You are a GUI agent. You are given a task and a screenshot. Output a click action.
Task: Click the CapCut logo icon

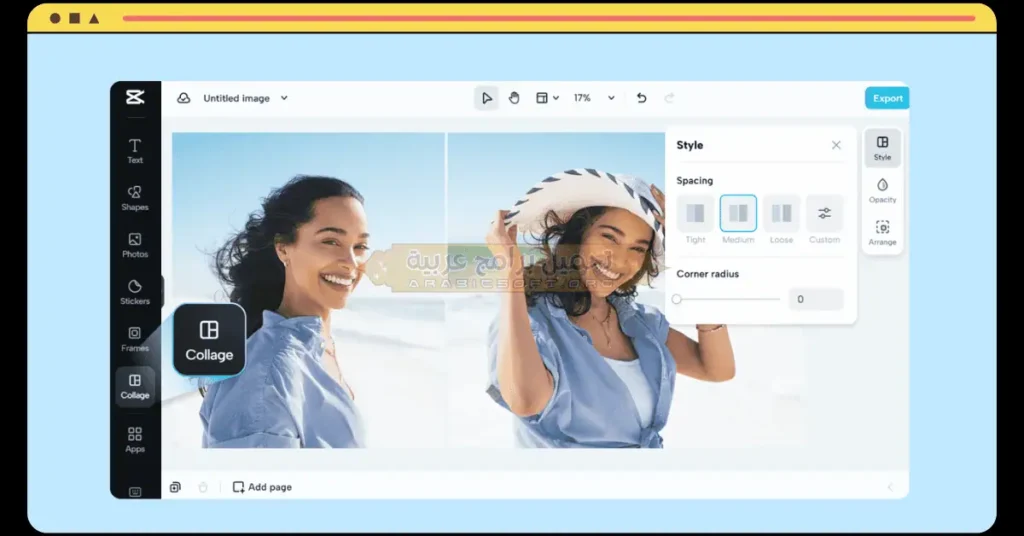pyautogui.click(x=135, y=97)
